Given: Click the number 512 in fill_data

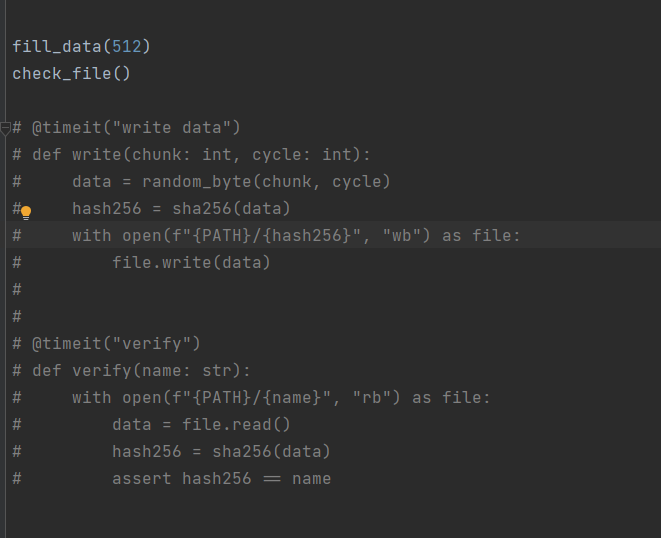Looking at the screenshot, I should 126,46.
